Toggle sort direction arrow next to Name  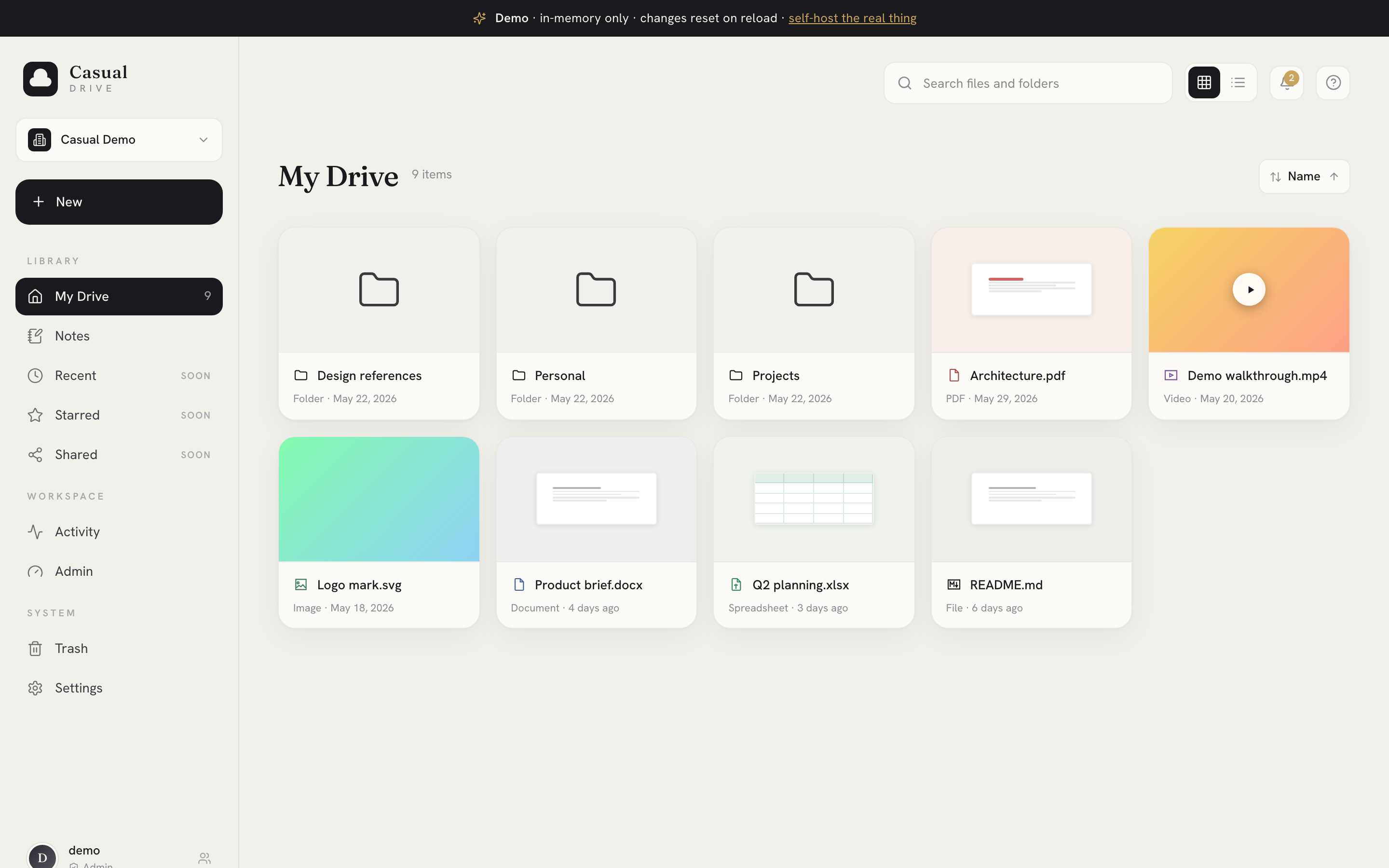(x=1334, y=176)
